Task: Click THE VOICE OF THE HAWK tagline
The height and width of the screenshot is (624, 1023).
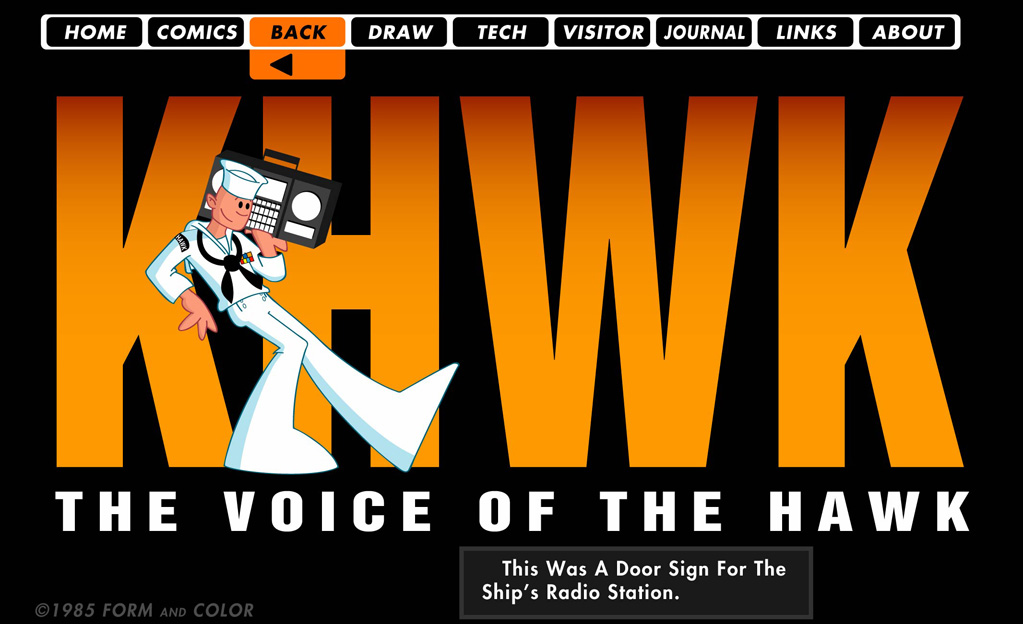Action: click(x=512, y=511)
